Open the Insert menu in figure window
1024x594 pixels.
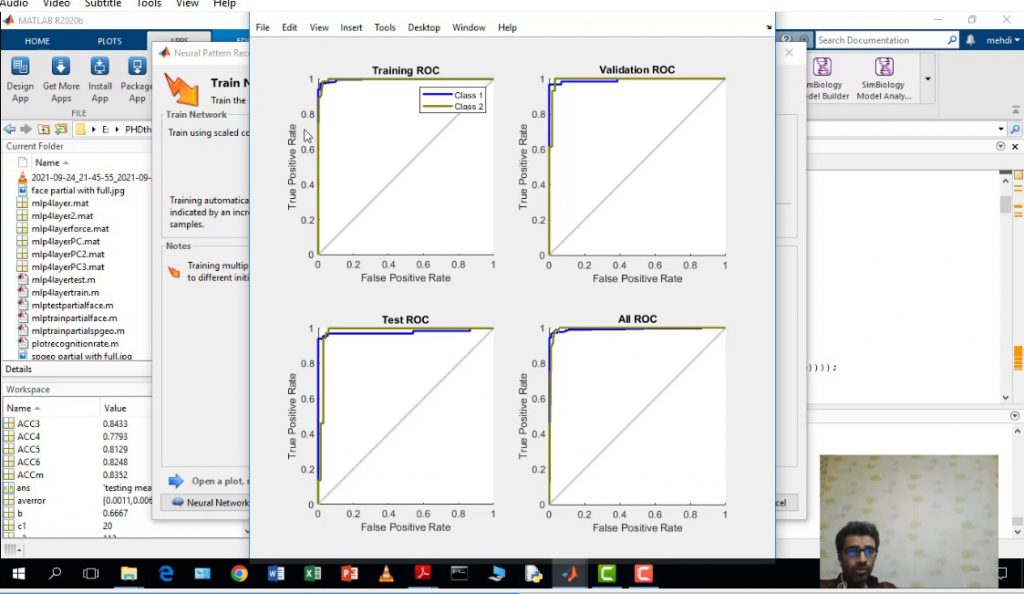point(351,28)
